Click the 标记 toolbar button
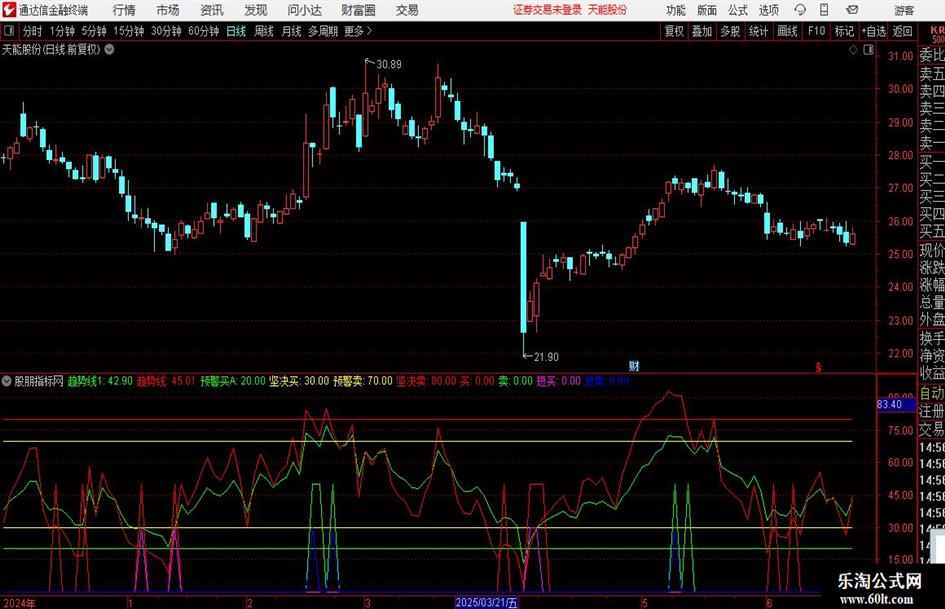This screenshot has height=609, width=945. click(844, 31)
